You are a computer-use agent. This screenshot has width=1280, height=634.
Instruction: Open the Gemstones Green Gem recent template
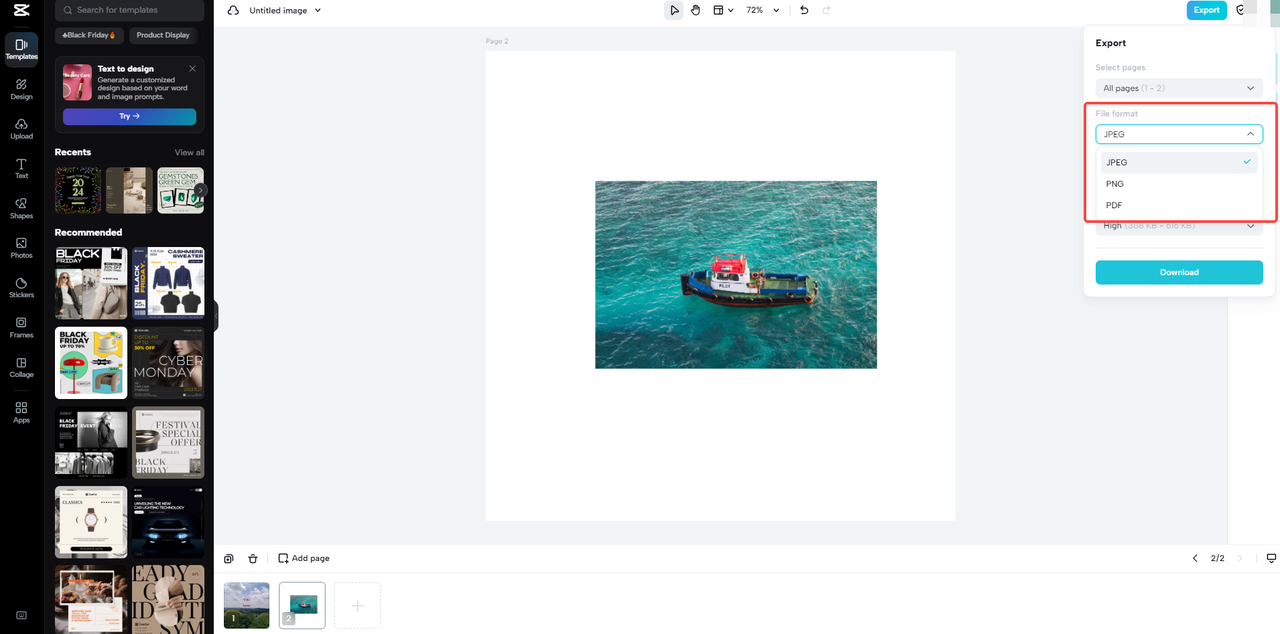(180, 190)
